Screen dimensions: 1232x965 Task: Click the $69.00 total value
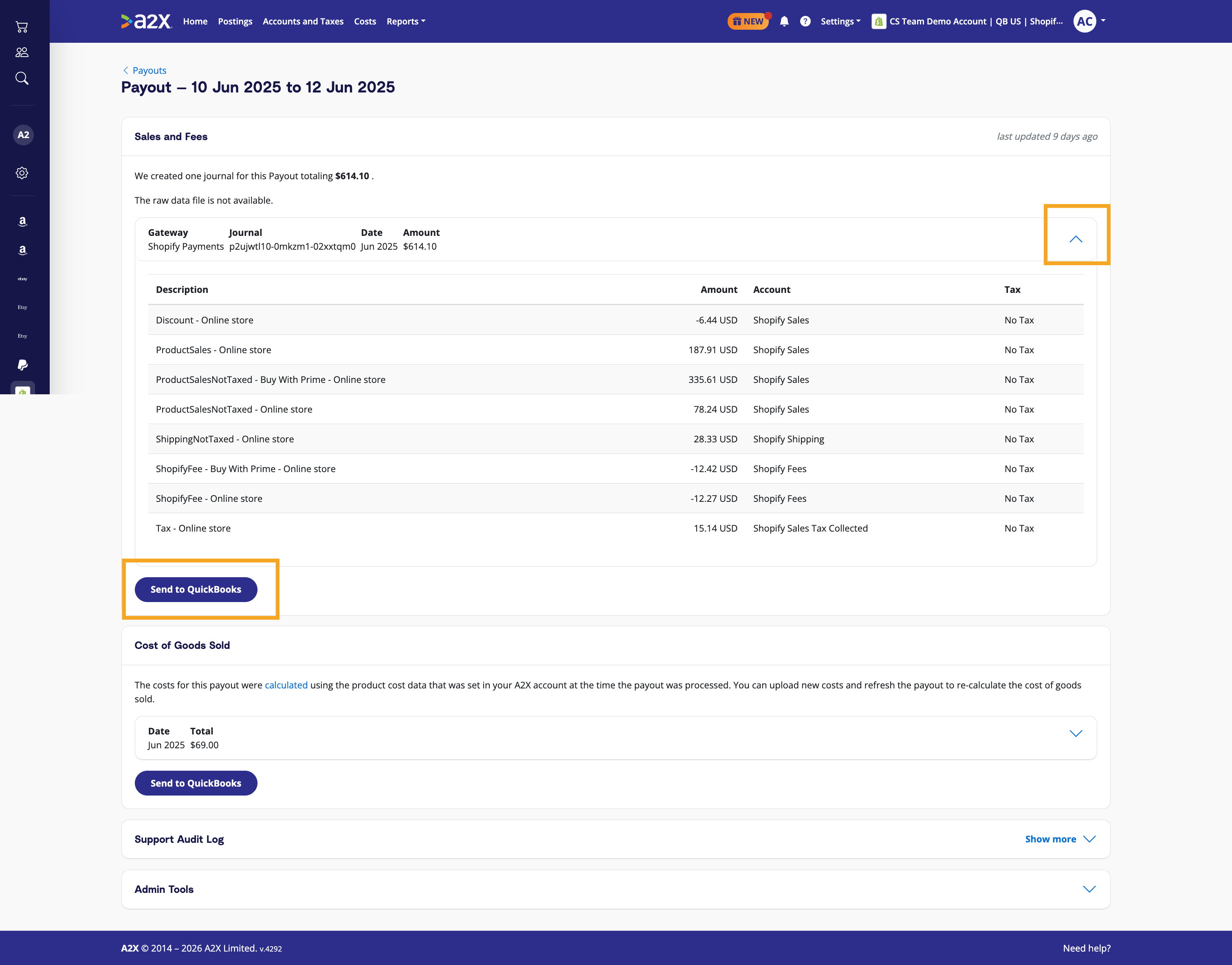(x=204, y=745)
